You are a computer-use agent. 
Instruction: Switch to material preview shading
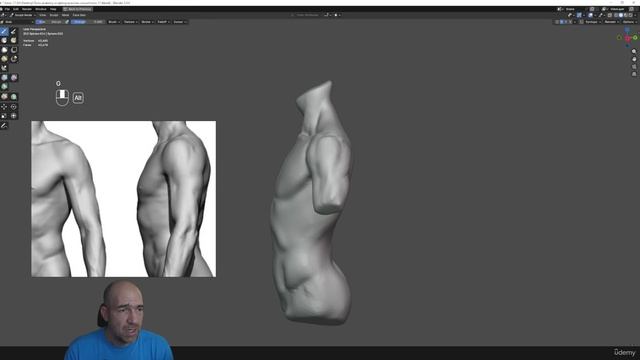point(626,15)
